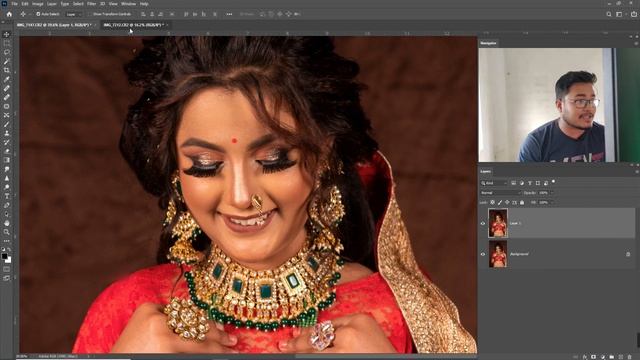Select the Rectangular Marquee tool
The height and width of the screenshot is (360, 640).
tap(7, 43)
